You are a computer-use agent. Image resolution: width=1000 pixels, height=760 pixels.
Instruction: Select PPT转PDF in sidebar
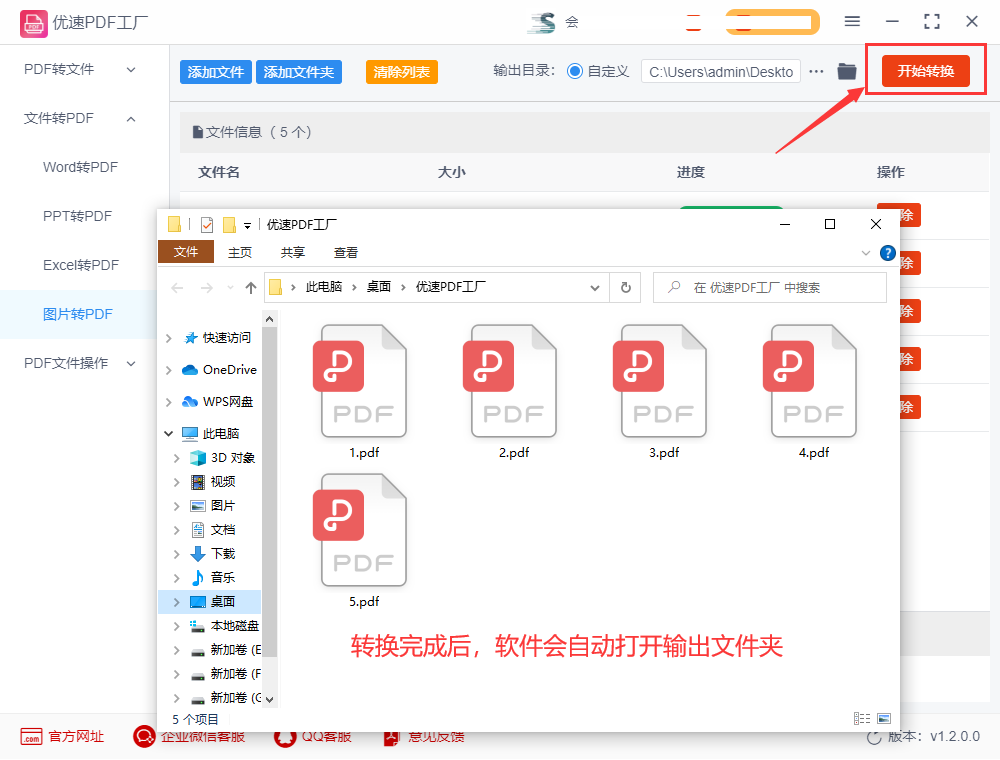[x=77, y=216]
